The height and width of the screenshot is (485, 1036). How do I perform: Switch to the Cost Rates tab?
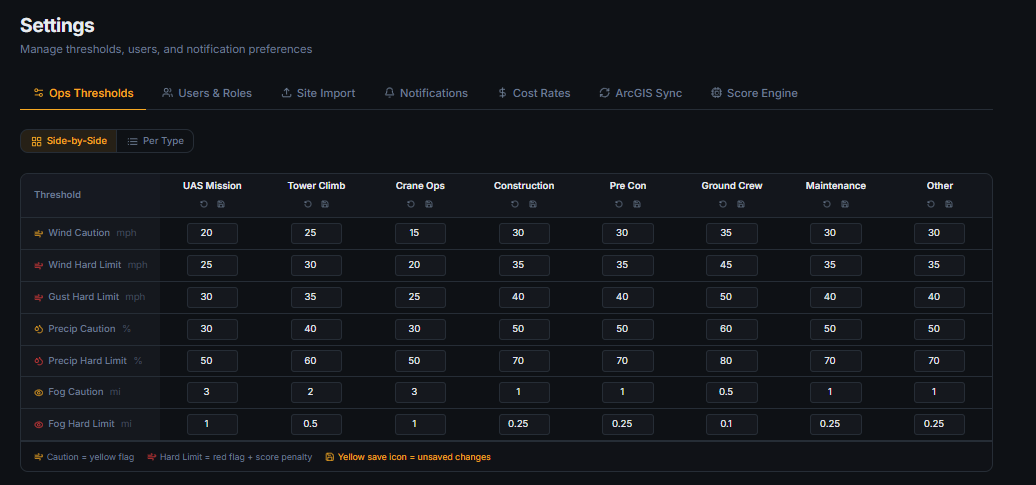(x=534, y=93)
